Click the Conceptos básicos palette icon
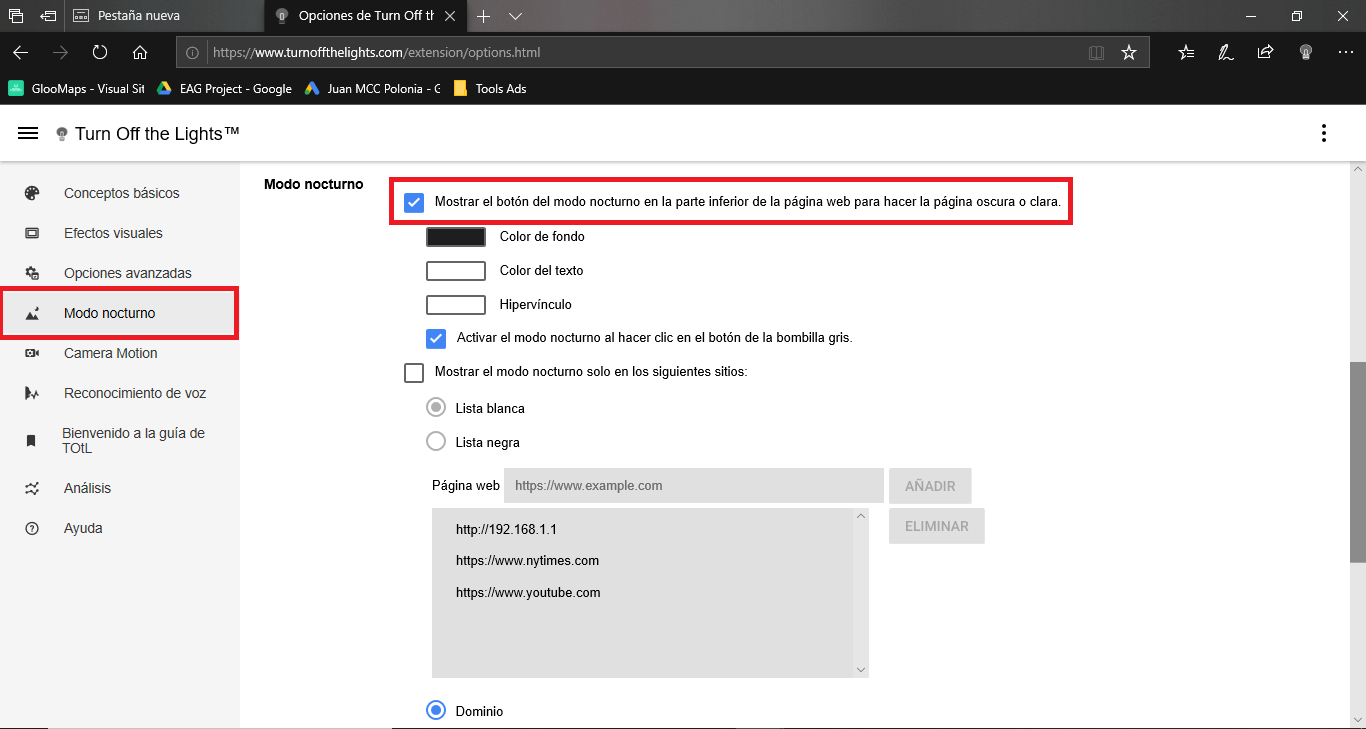 32,193
